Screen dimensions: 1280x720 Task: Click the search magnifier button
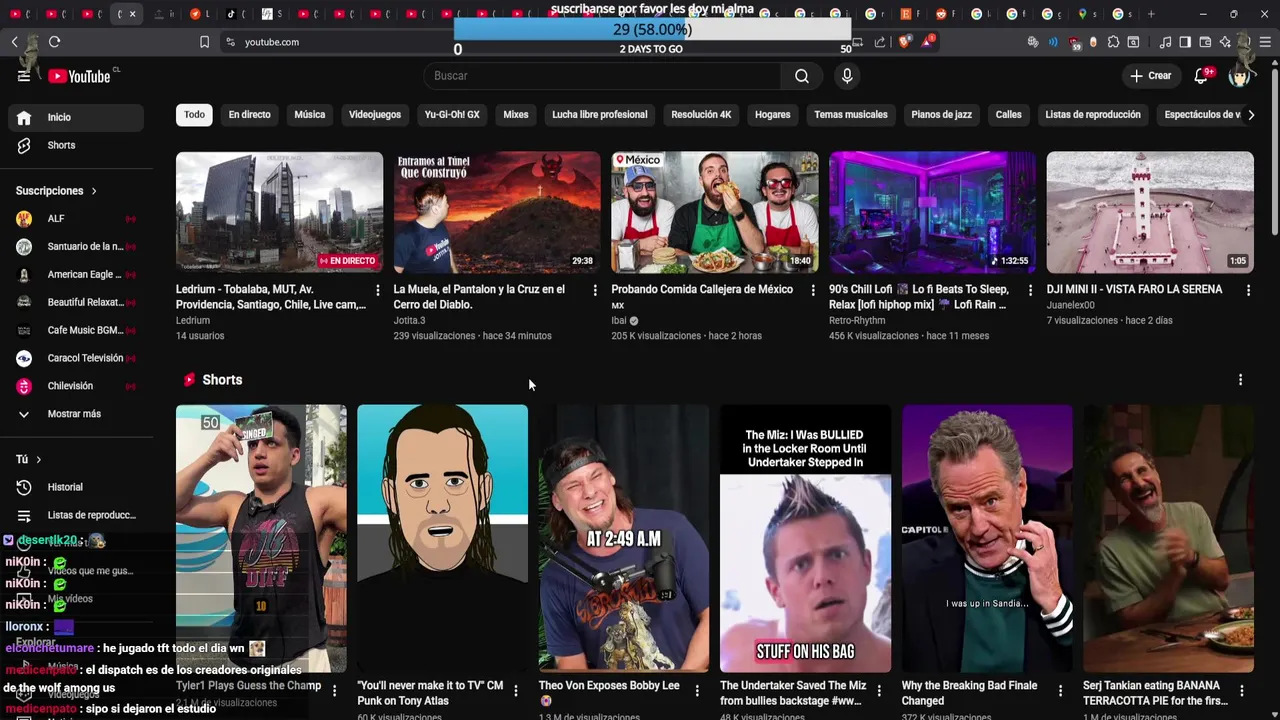pyautogui.click(x=802, y=76)
